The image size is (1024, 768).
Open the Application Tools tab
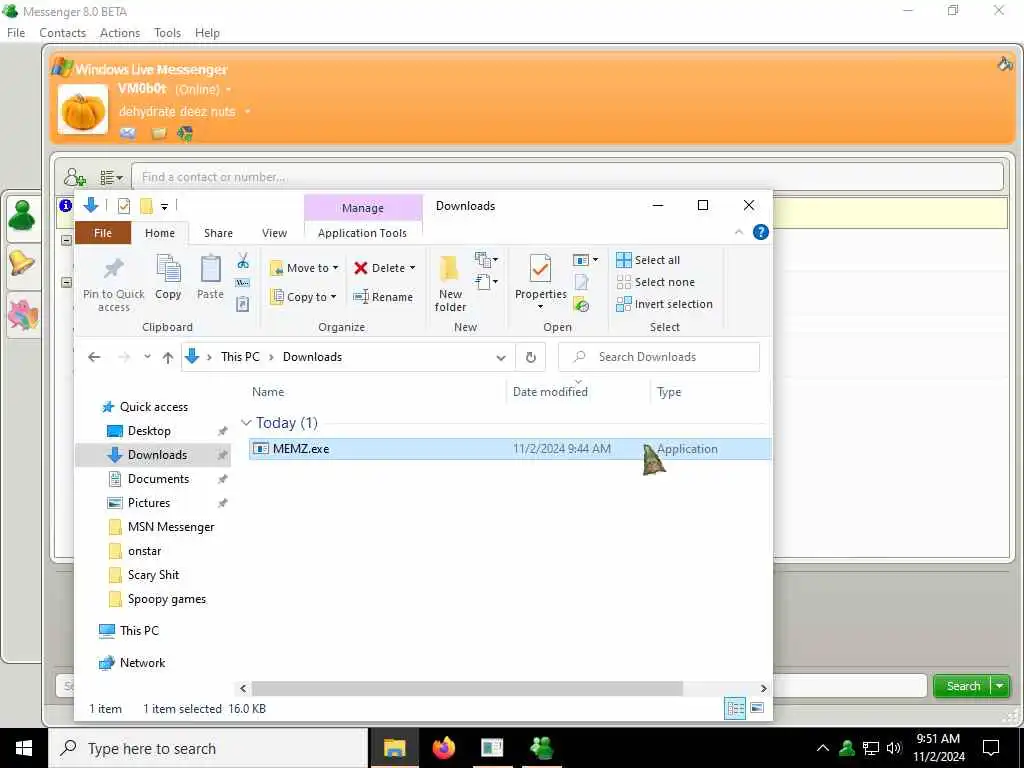click(x=362, y=232)
